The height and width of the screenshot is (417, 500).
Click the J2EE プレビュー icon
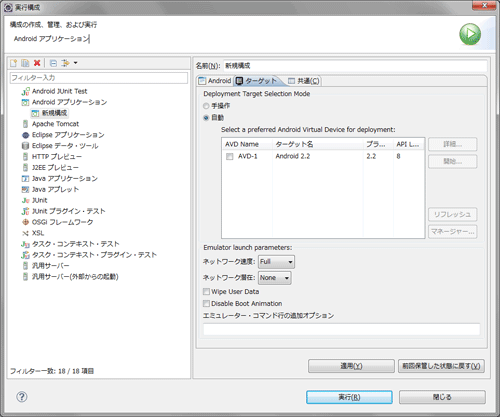click(x=25, y=168)
